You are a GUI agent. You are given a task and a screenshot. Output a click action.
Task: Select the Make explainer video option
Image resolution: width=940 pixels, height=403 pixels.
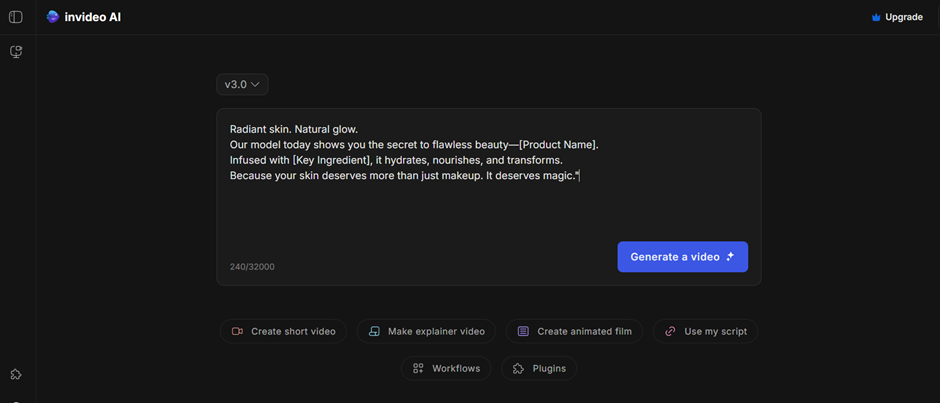click(426, 331)
